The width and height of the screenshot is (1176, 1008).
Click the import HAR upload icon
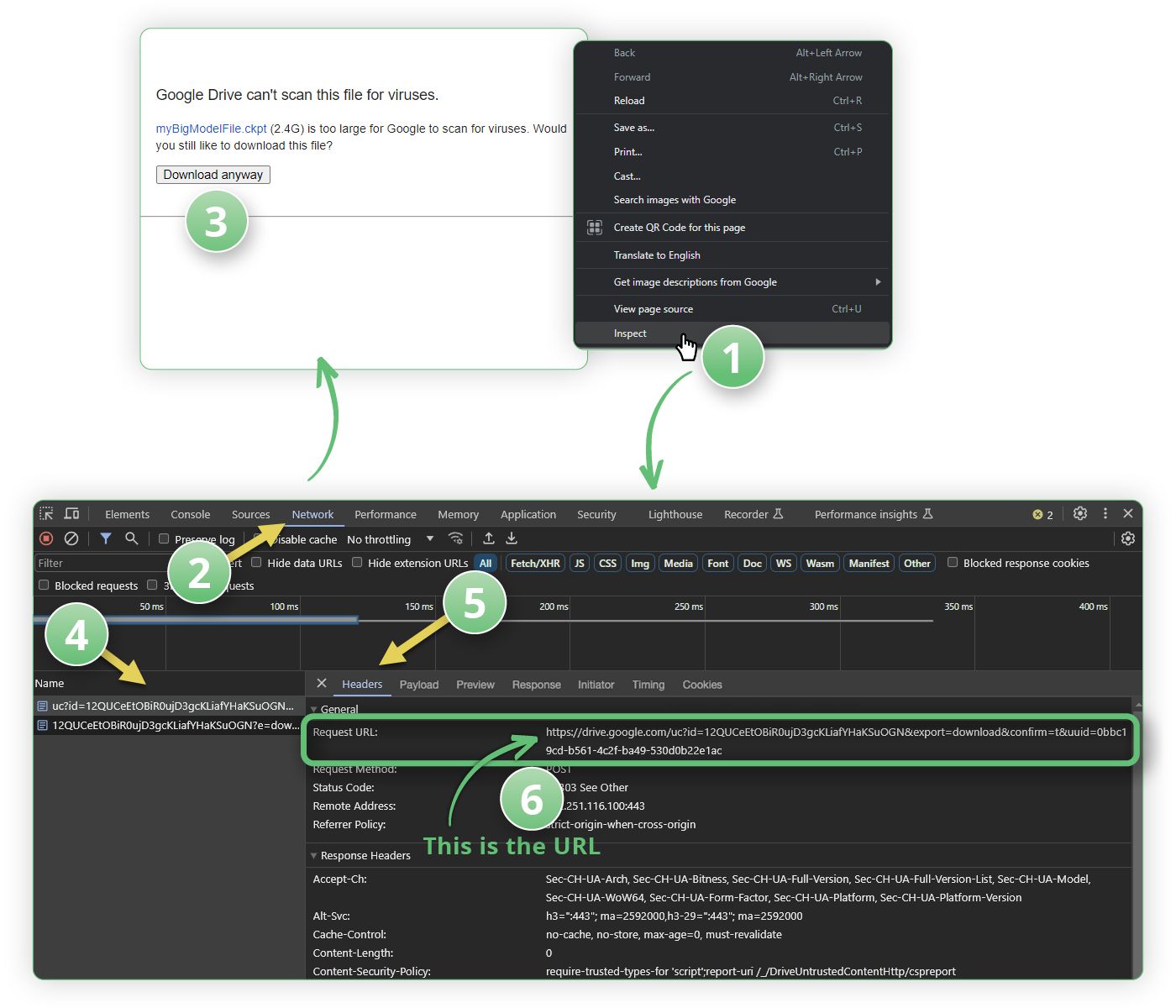click(x=488, y=538)
